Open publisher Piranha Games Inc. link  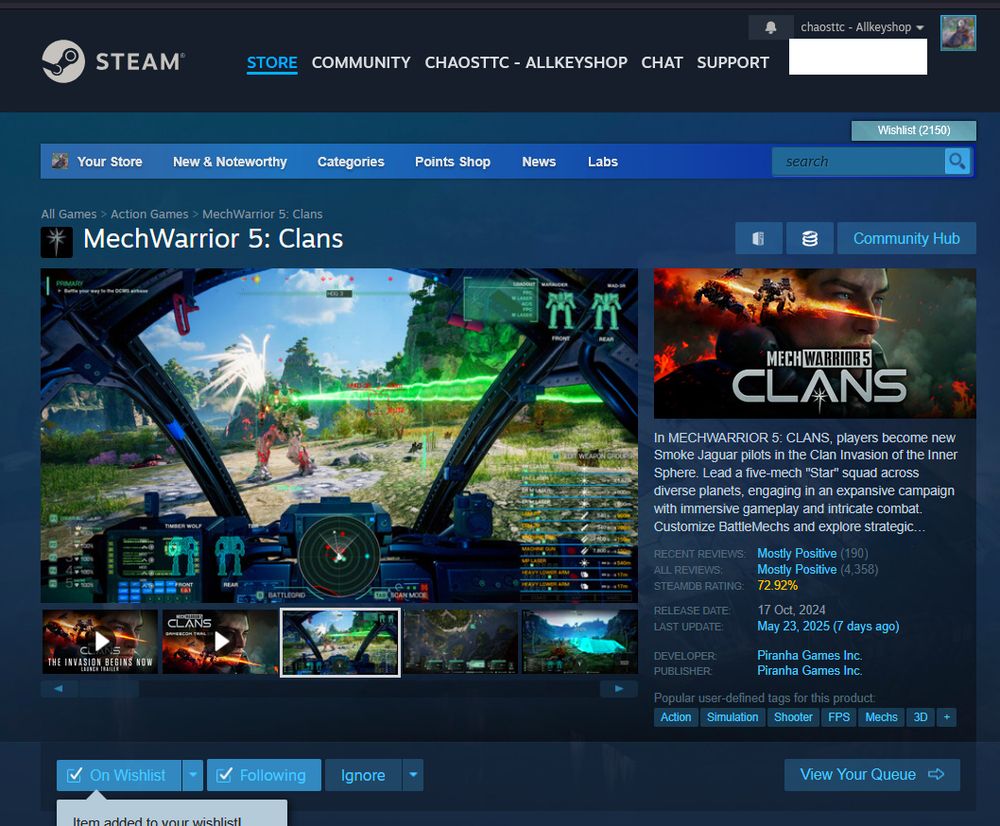pos(809,670)
